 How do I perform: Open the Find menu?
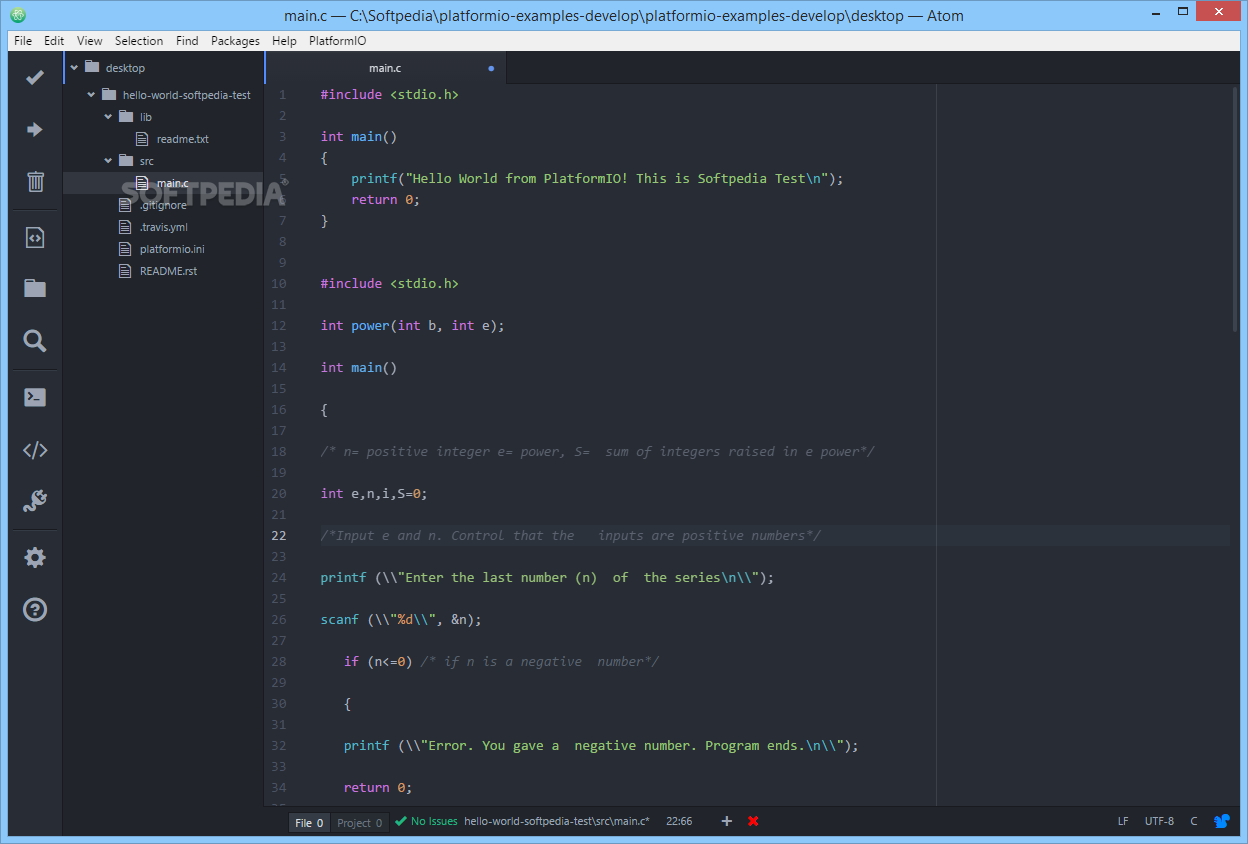tap(187, 41)
